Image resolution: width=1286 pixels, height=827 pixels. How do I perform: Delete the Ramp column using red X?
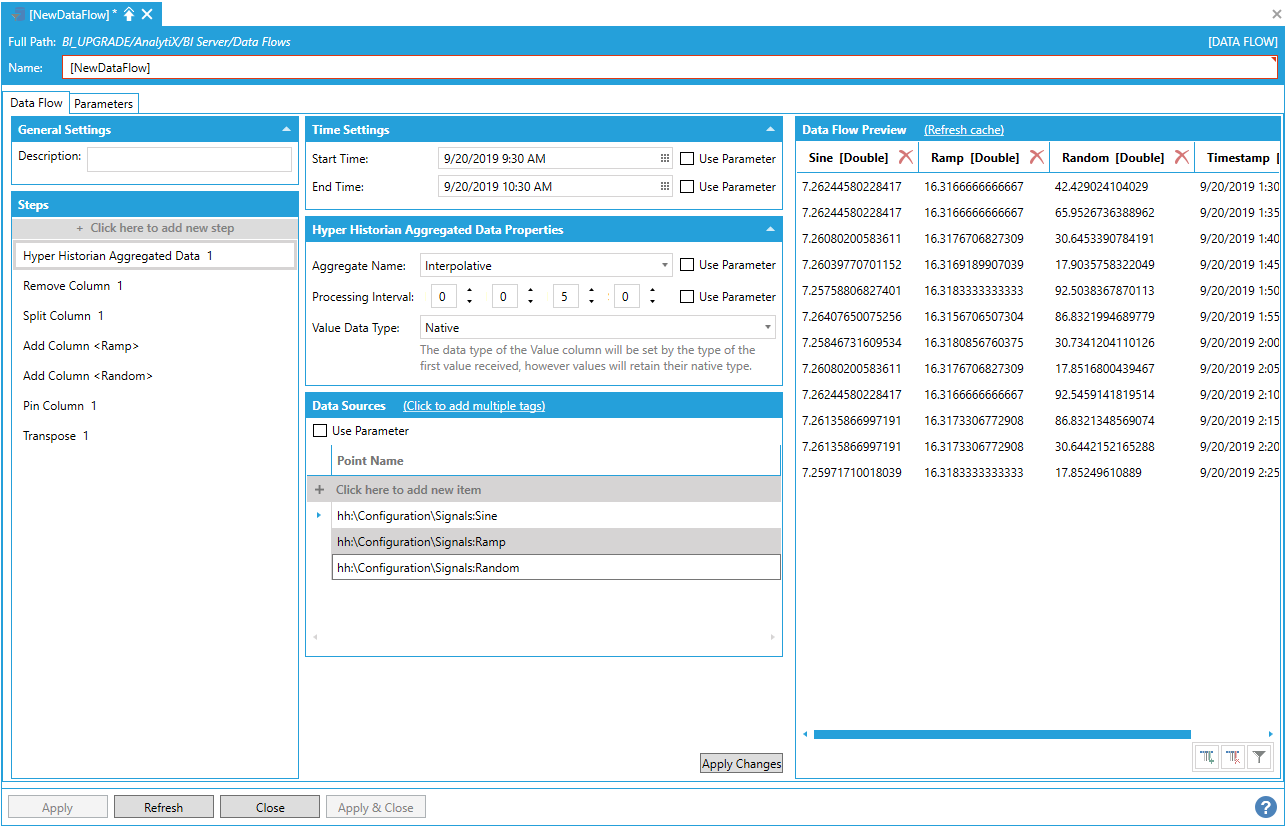point(1037,157)
